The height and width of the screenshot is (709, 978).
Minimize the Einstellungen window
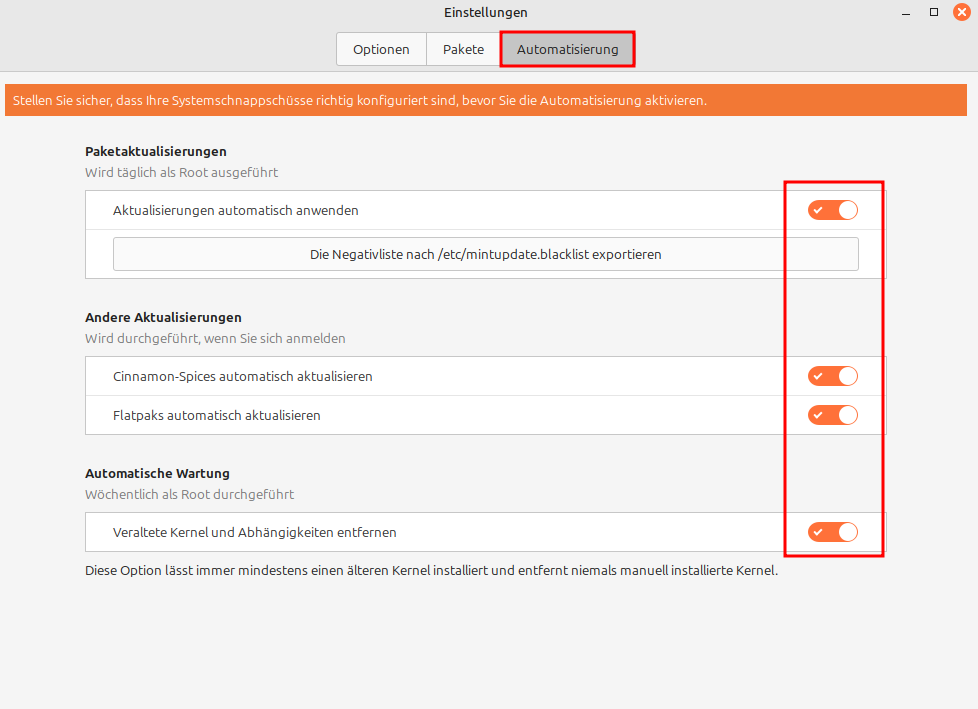pyautogui.click(x=905, y=12)
